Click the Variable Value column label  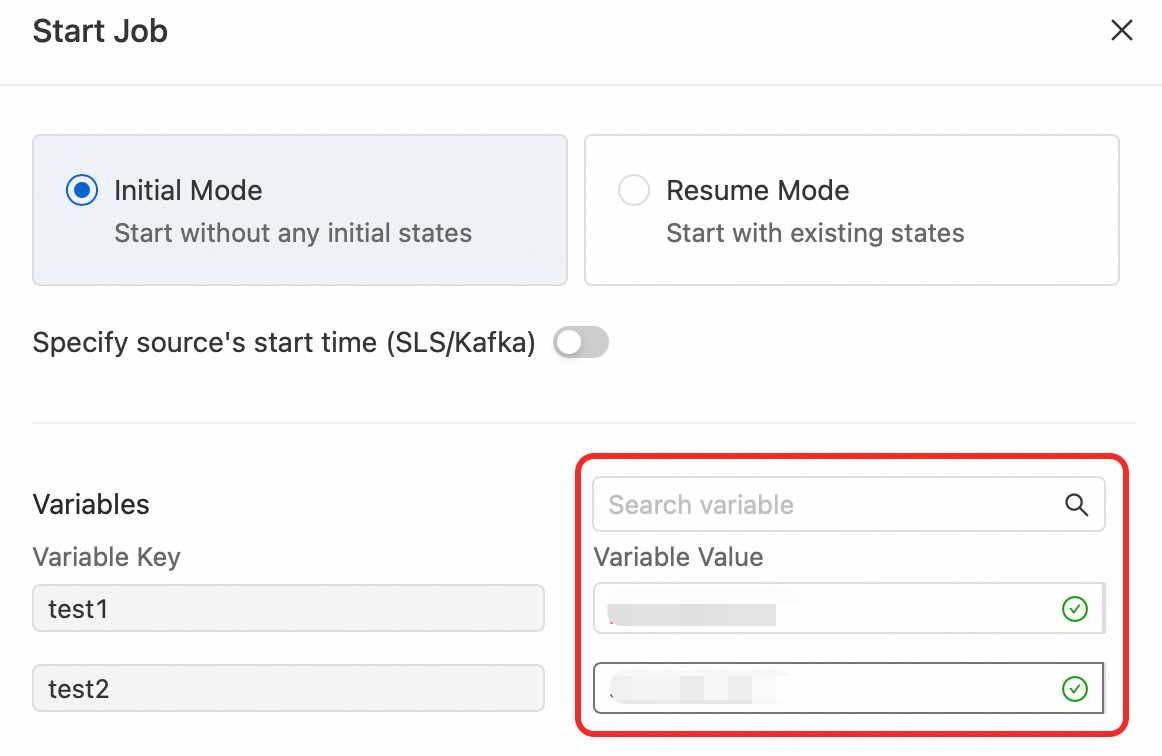coord(678,557)
